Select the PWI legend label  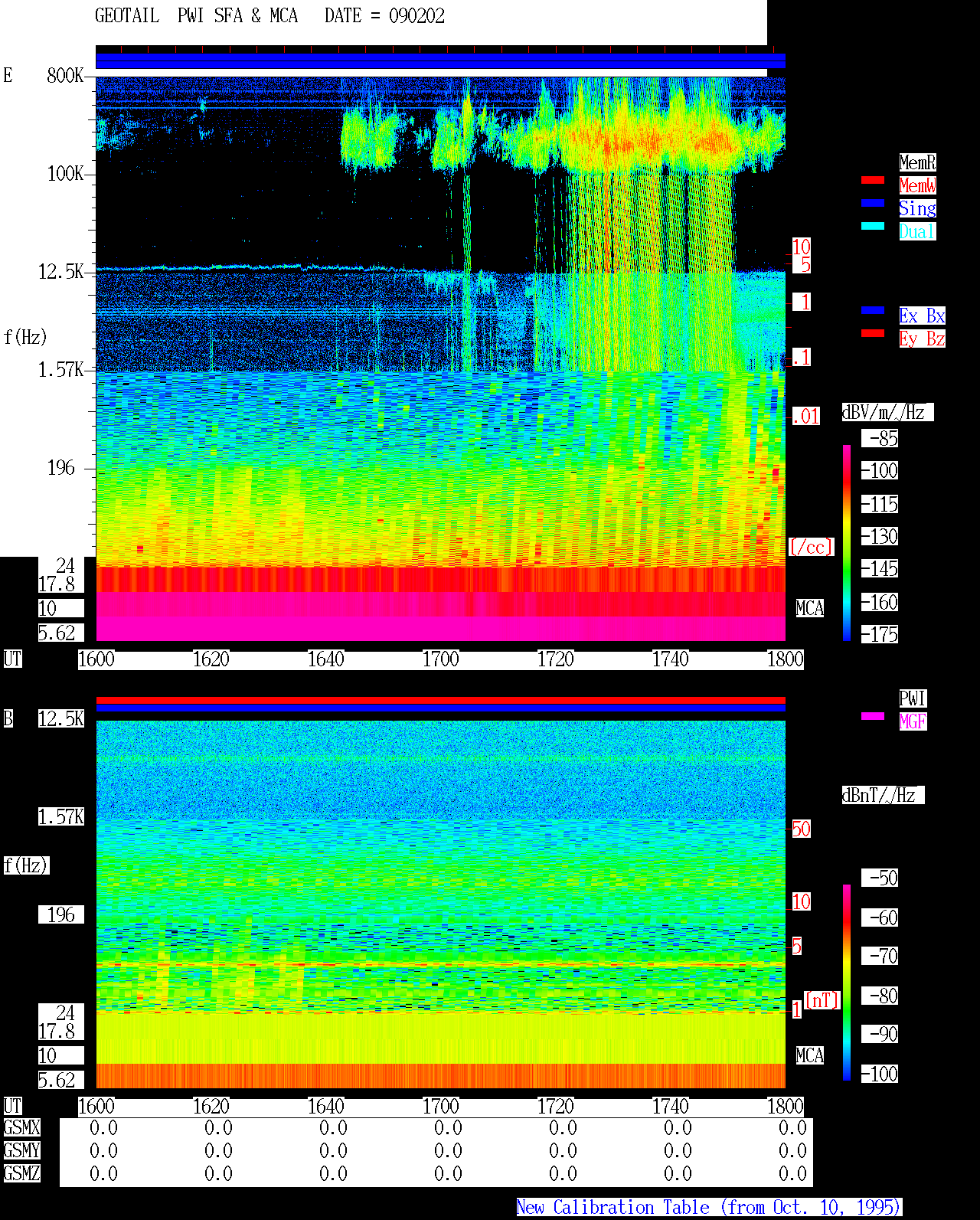point(913,698)
